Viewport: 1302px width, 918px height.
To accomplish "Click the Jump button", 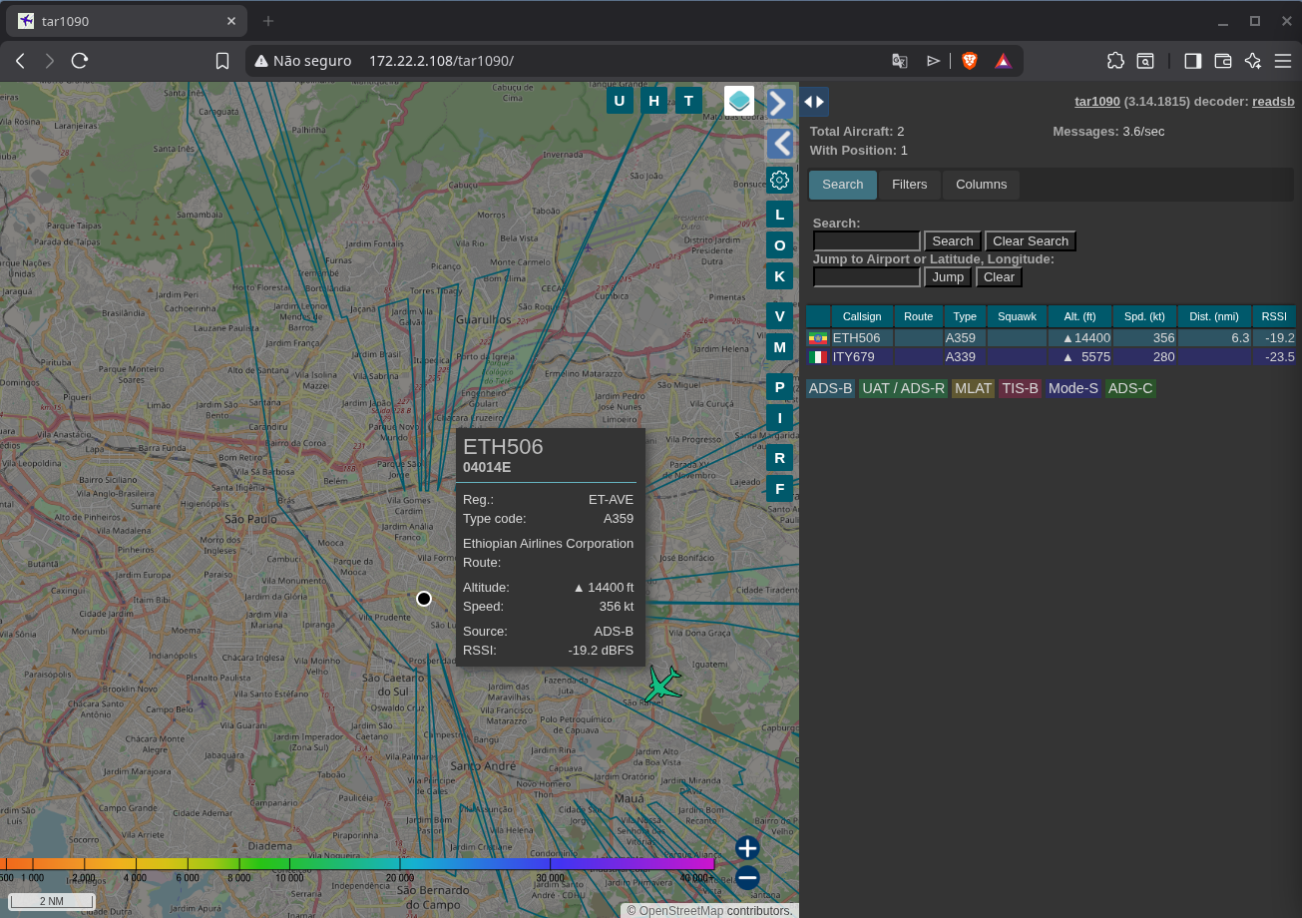I will click(948, 277).
